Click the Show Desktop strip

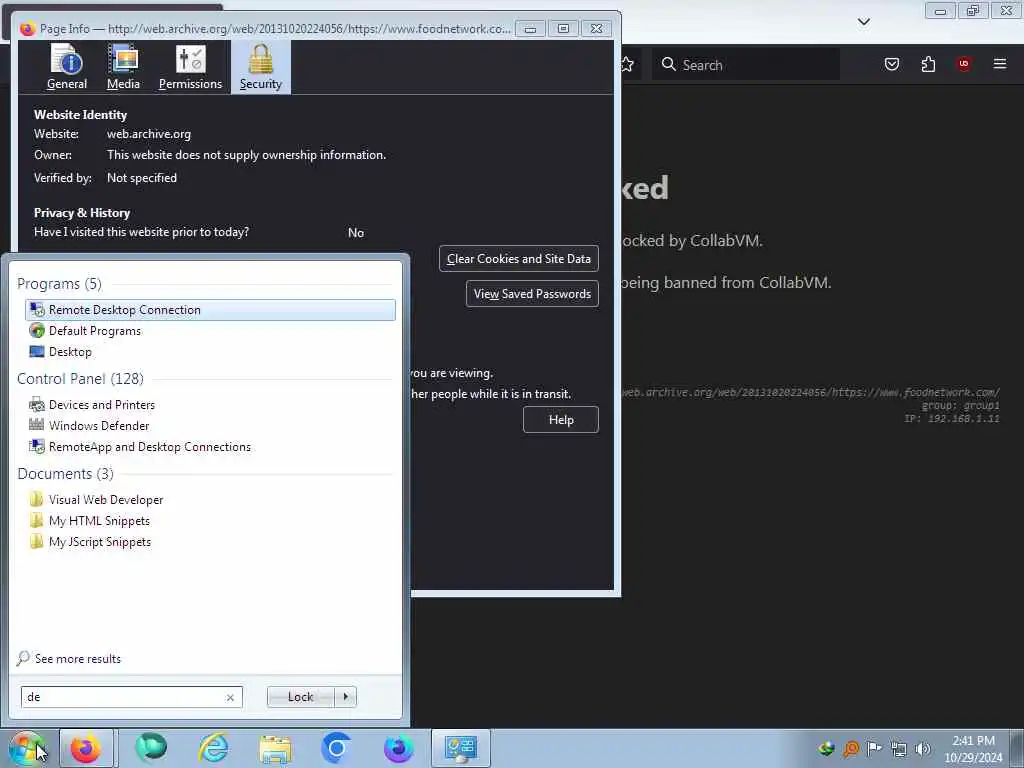[1017, 748]
